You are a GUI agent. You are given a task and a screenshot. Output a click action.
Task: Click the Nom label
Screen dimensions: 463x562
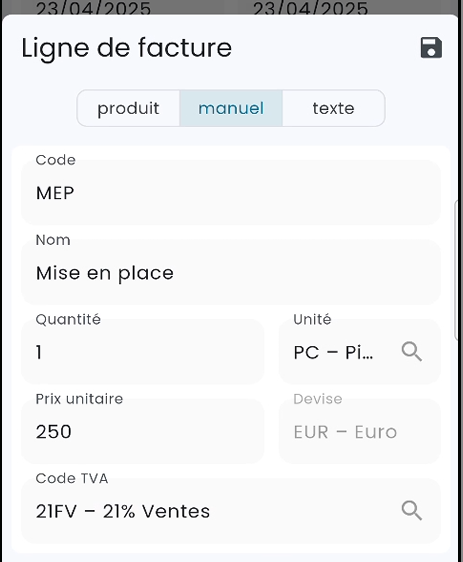(x=53, y=240)
